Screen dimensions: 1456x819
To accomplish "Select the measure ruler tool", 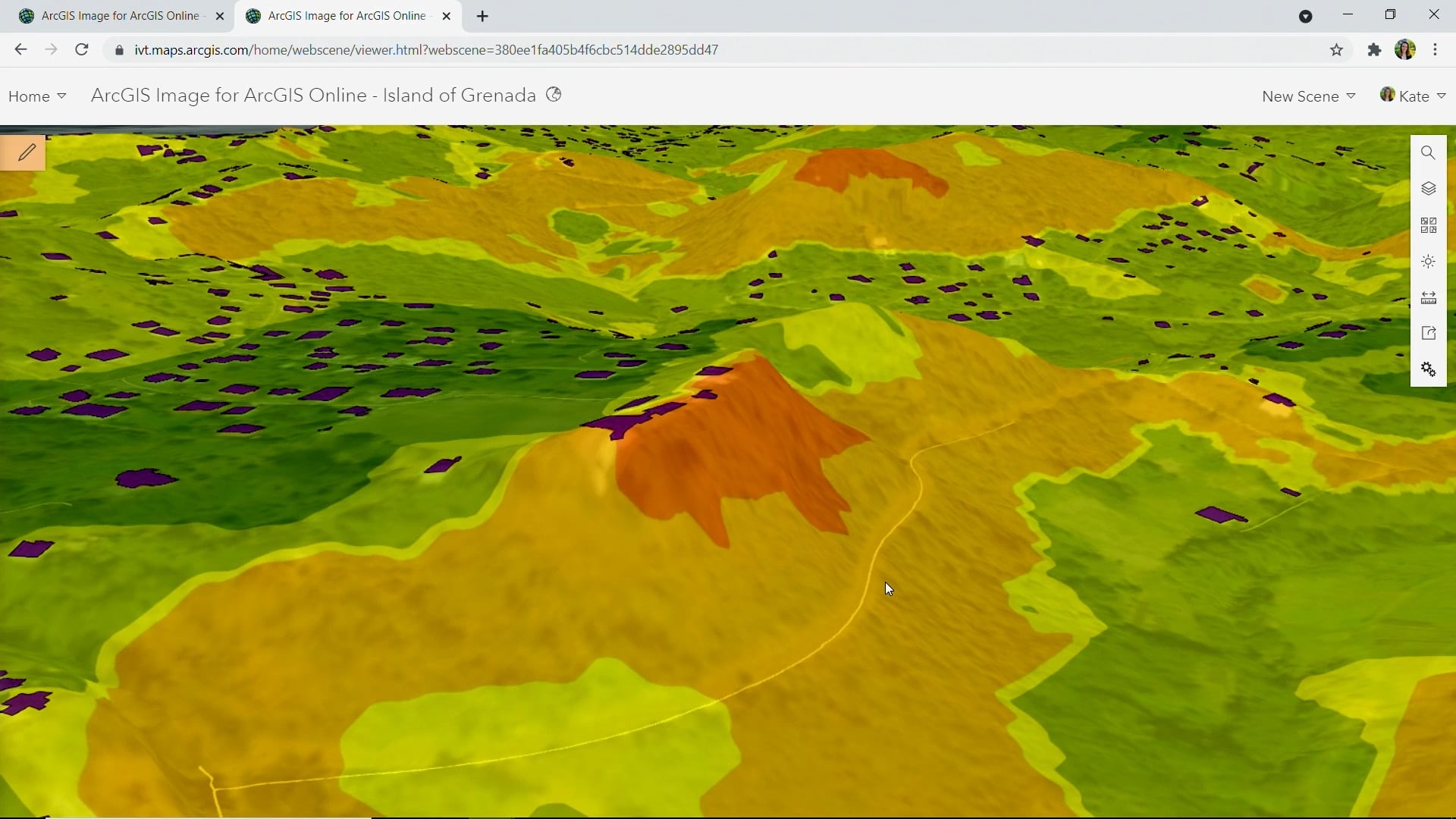I will click(x=1428, y=298).
